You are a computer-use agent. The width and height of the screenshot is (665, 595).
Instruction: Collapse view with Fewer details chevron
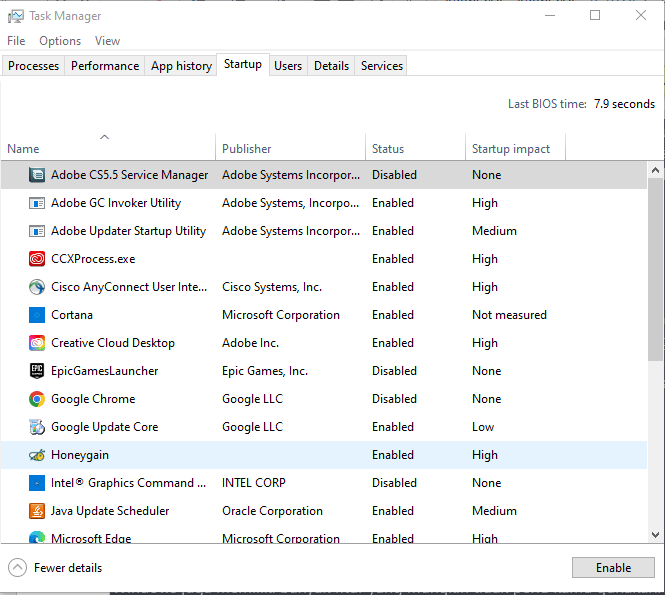[x=17, y=568]
